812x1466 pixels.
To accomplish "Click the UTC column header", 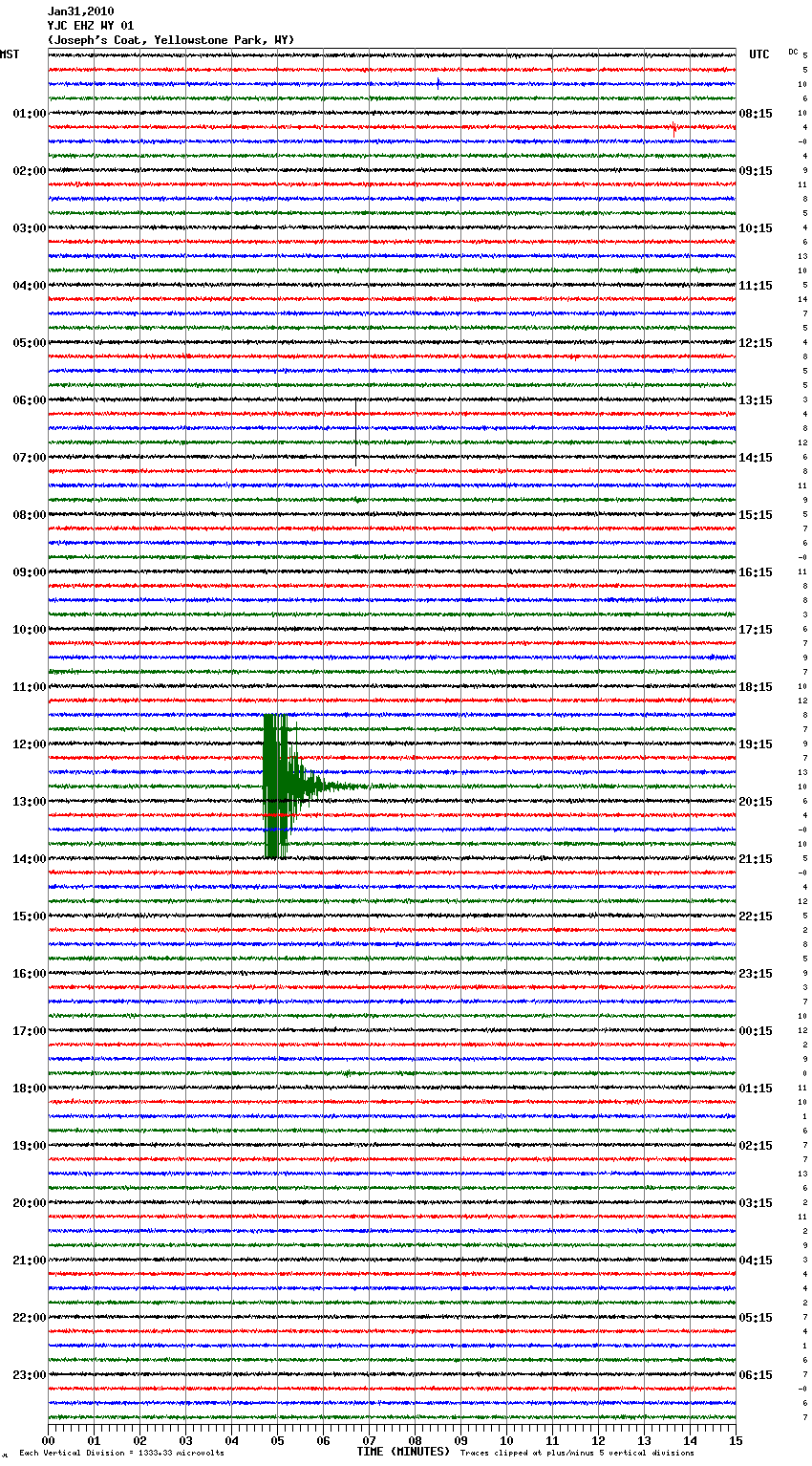I will coord(759,54).
